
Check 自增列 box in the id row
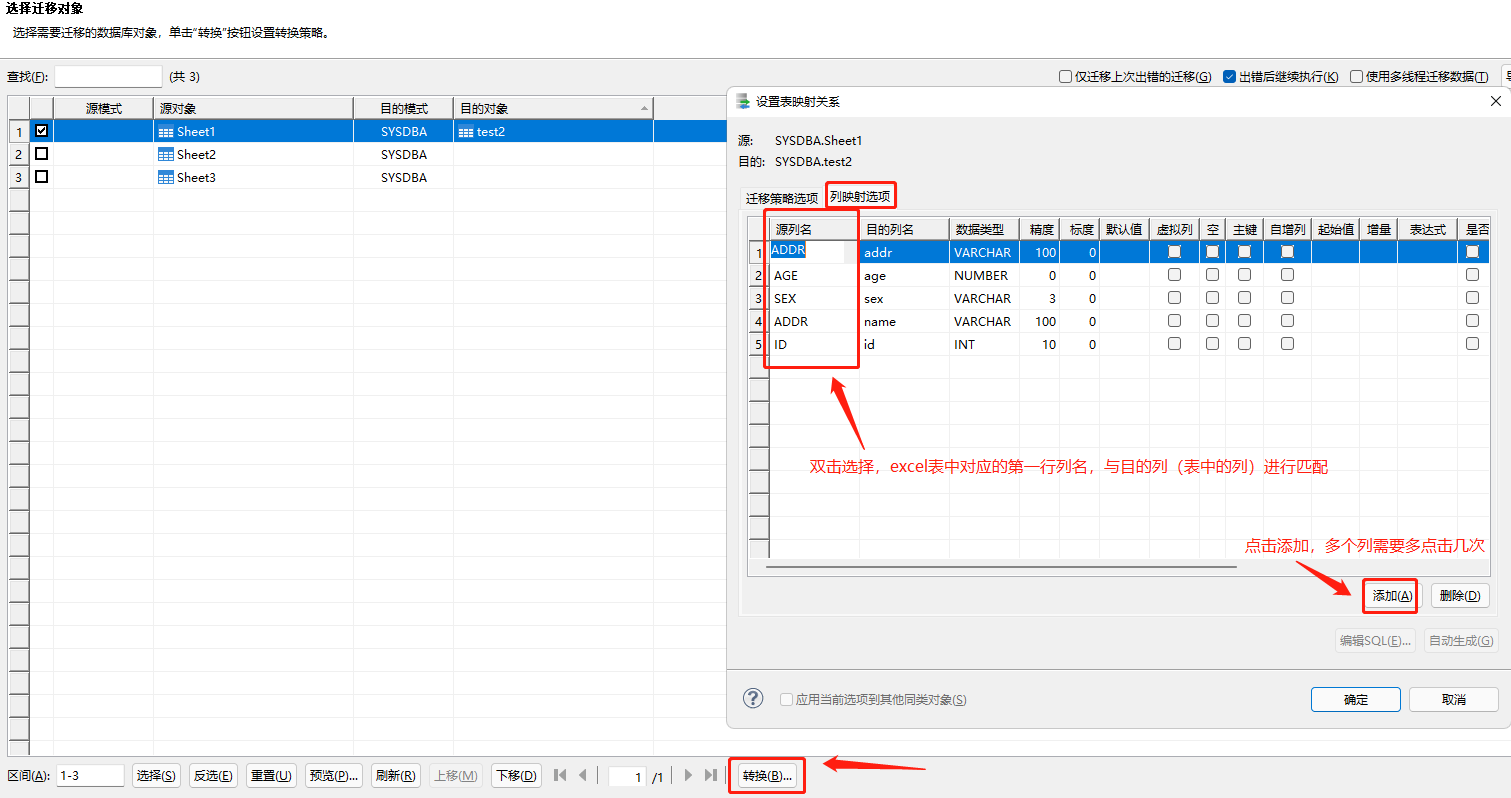click(x=1288, y=344)
